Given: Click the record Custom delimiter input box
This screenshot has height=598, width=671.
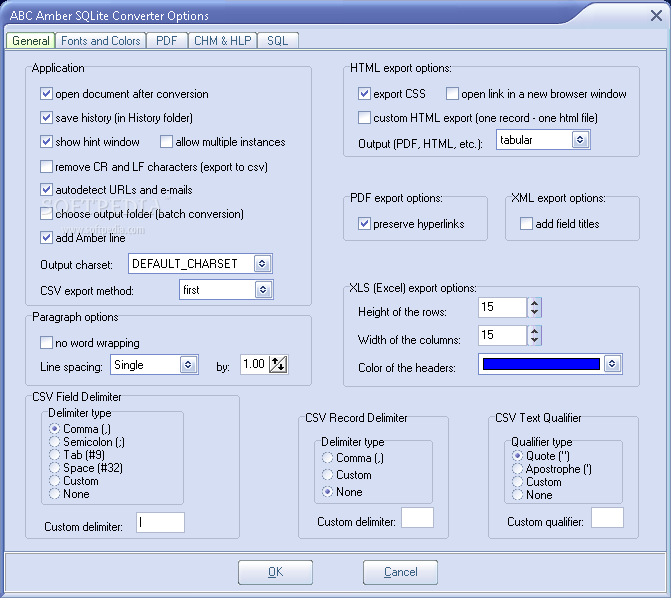Looking at the screenshot, I should coord(417,518).
